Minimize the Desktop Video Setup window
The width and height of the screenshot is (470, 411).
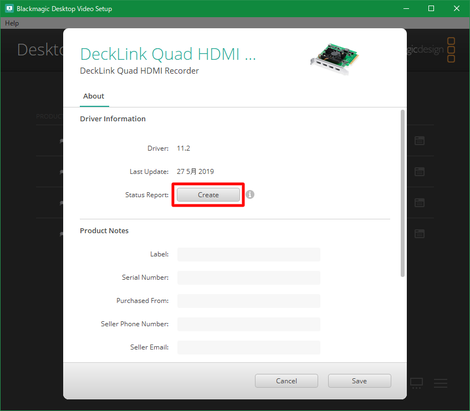[x=406, y=8]
